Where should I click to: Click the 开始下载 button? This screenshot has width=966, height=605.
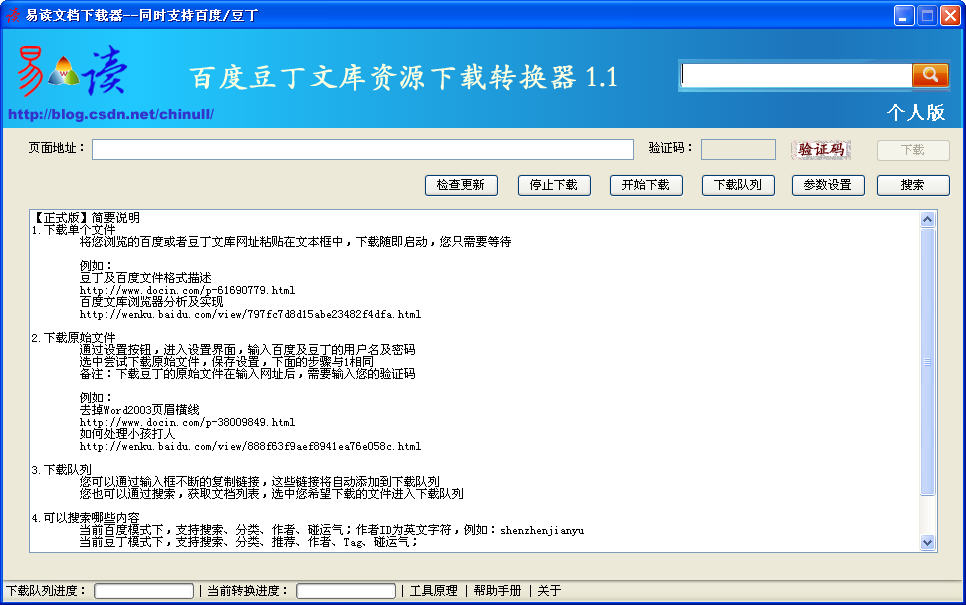coord(646,185)
